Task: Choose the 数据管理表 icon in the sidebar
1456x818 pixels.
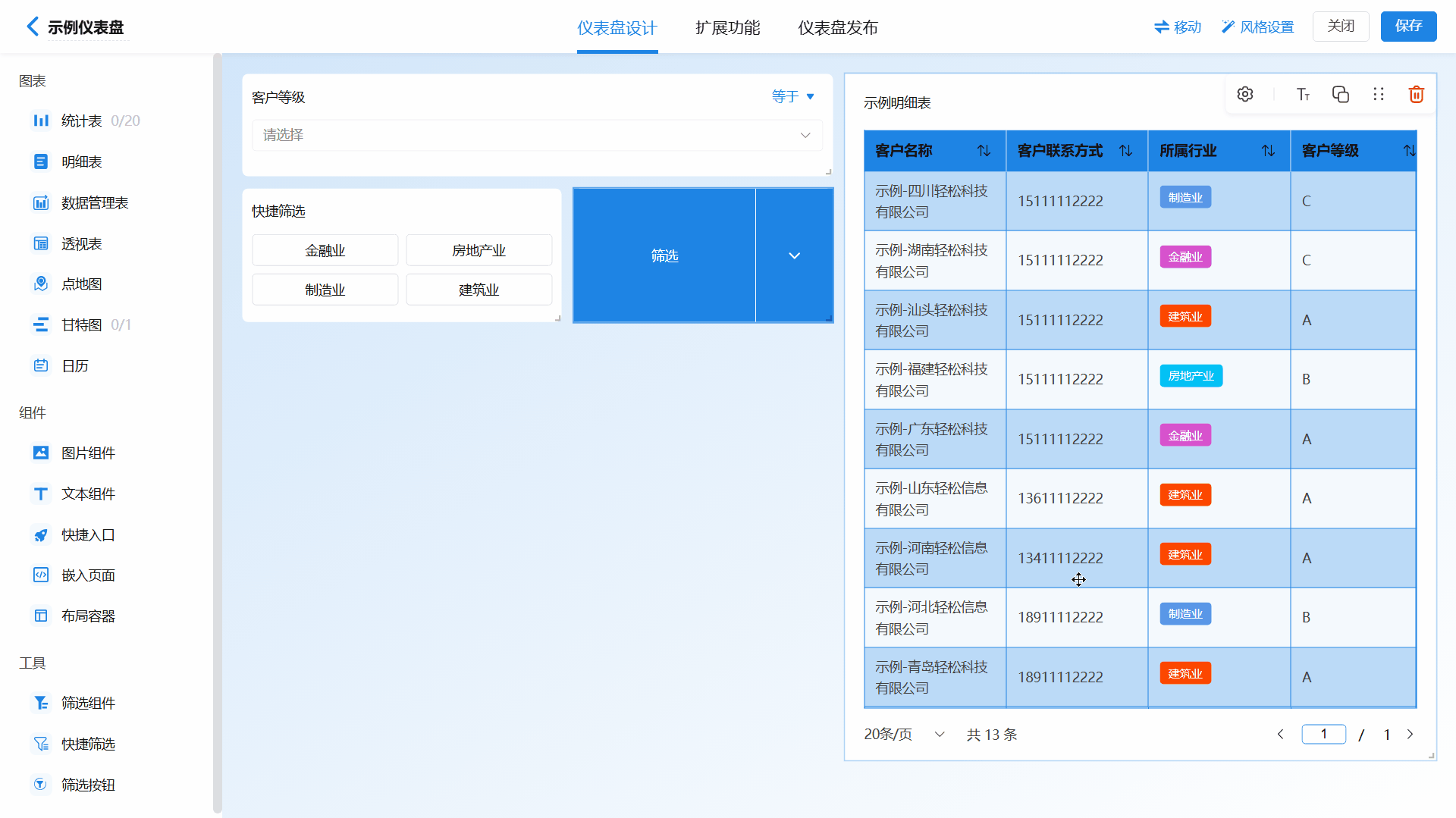Action: coord(41,202)
